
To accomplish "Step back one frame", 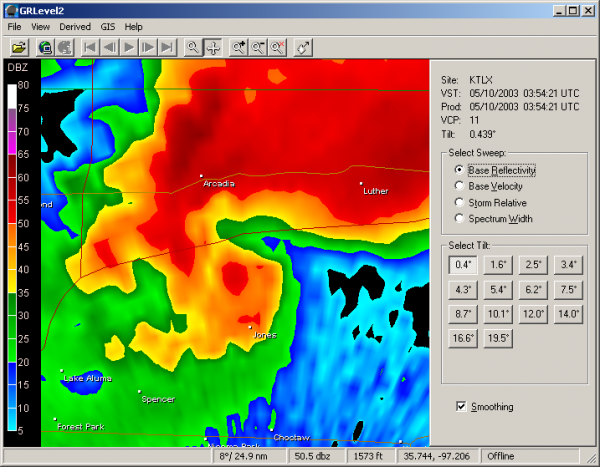I will click(x=110, y=48).
